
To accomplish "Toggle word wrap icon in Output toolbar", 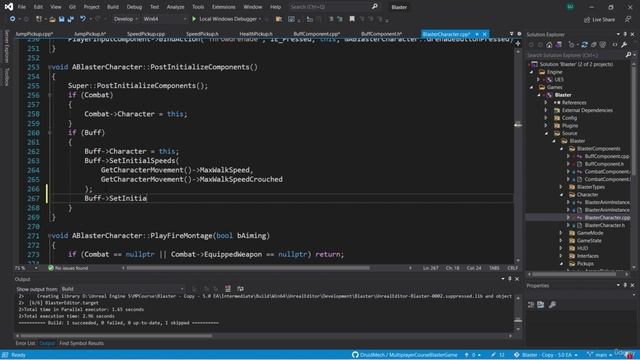I will click(x=240, y=289).
